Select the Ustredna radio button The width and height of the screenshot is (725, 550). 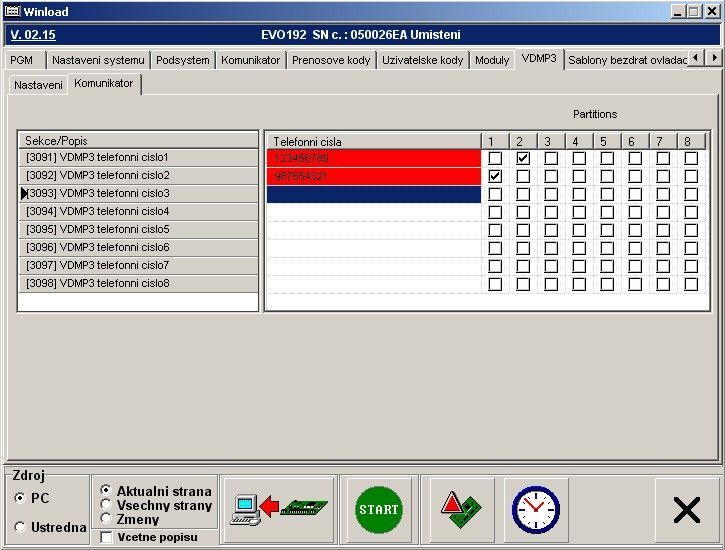pos(21,527)
